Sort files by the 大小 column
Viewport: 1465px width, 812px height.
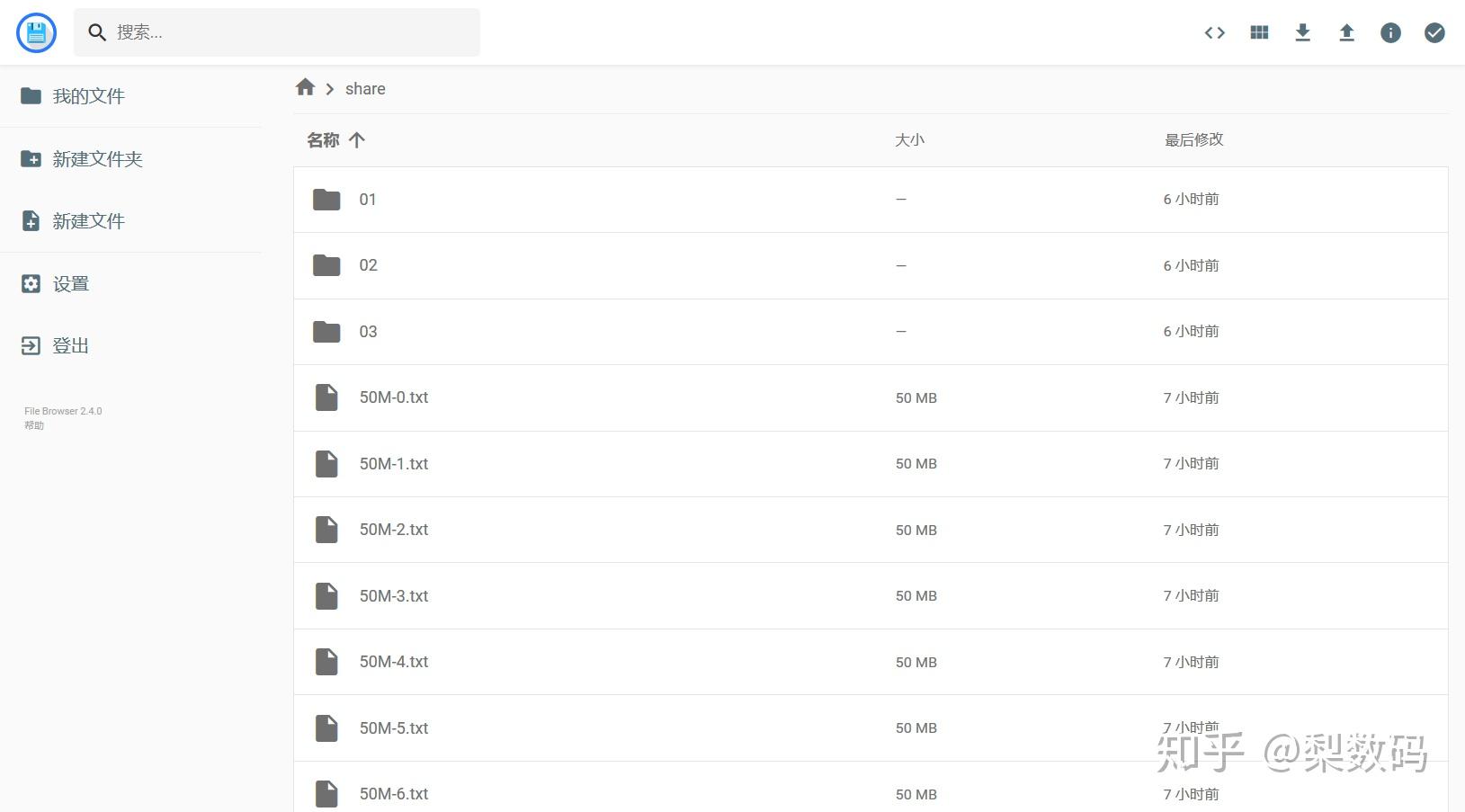pyautogui.click(x=909, y=140)
